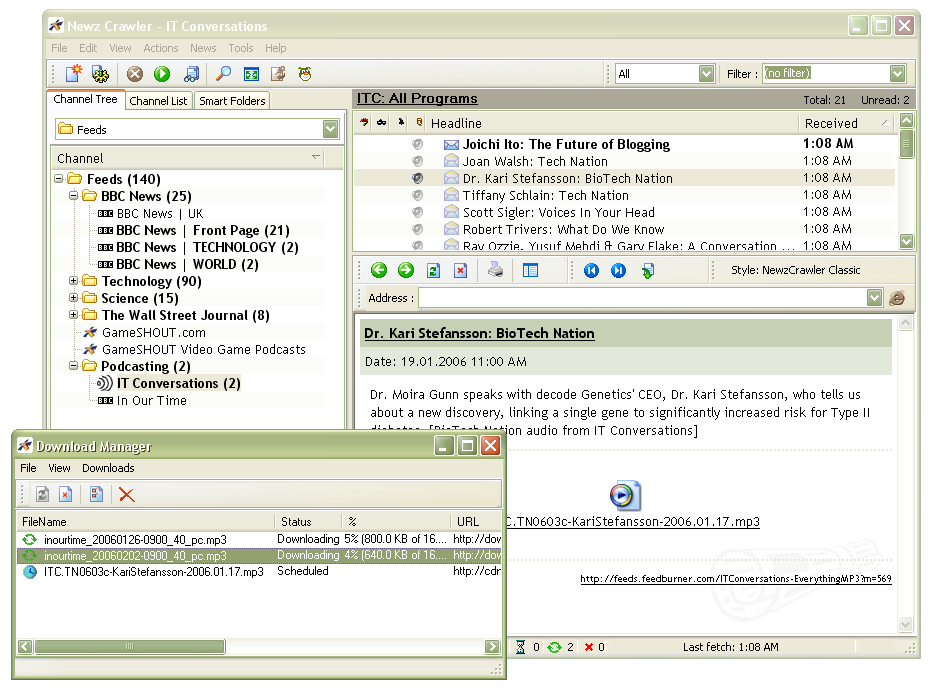The height and width of the screenshot is (688, 932).
Task: Switch to the Channel List tab
Action: (158, 101)
